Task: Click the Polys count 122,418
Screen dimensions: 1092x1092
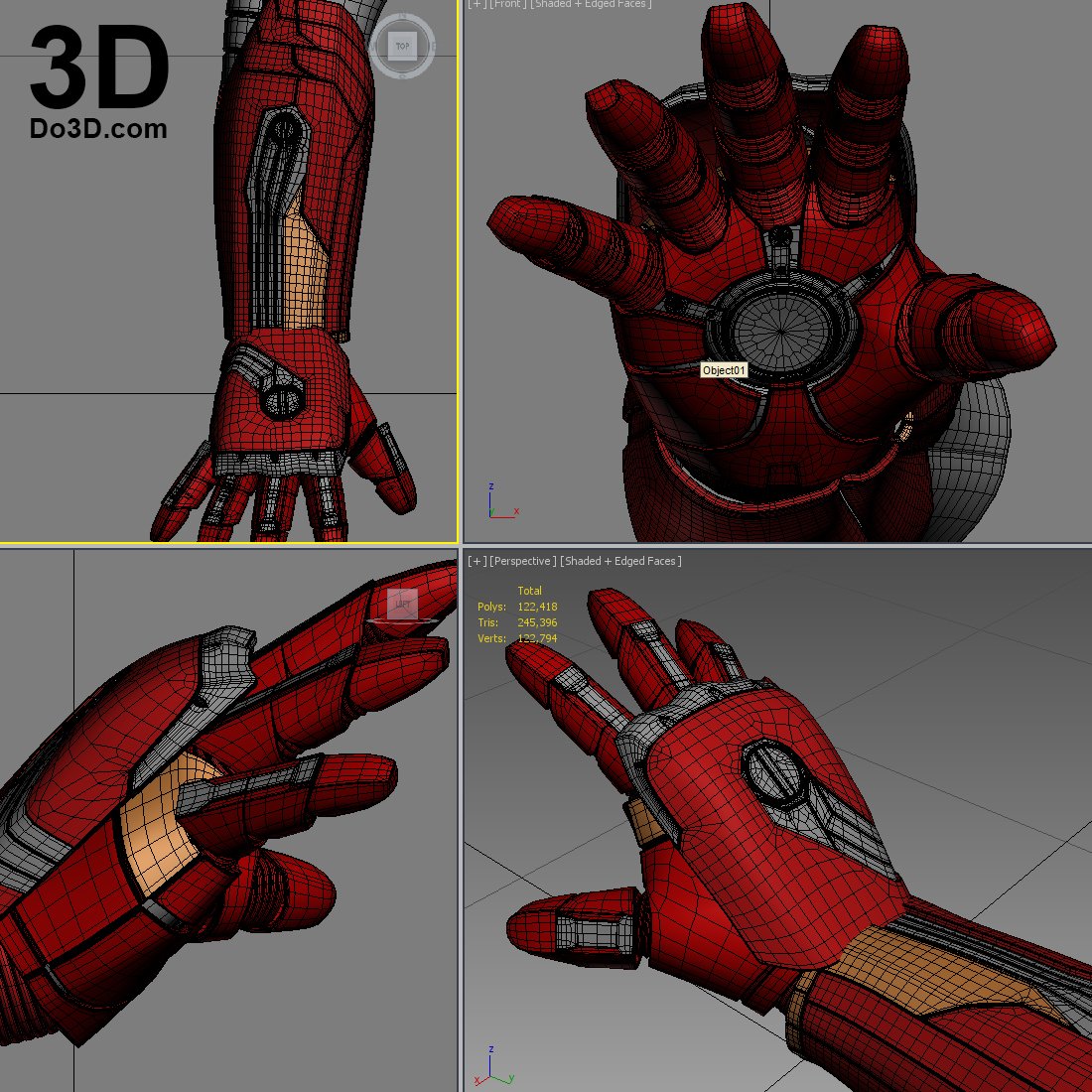Action: tap(537, 607)
